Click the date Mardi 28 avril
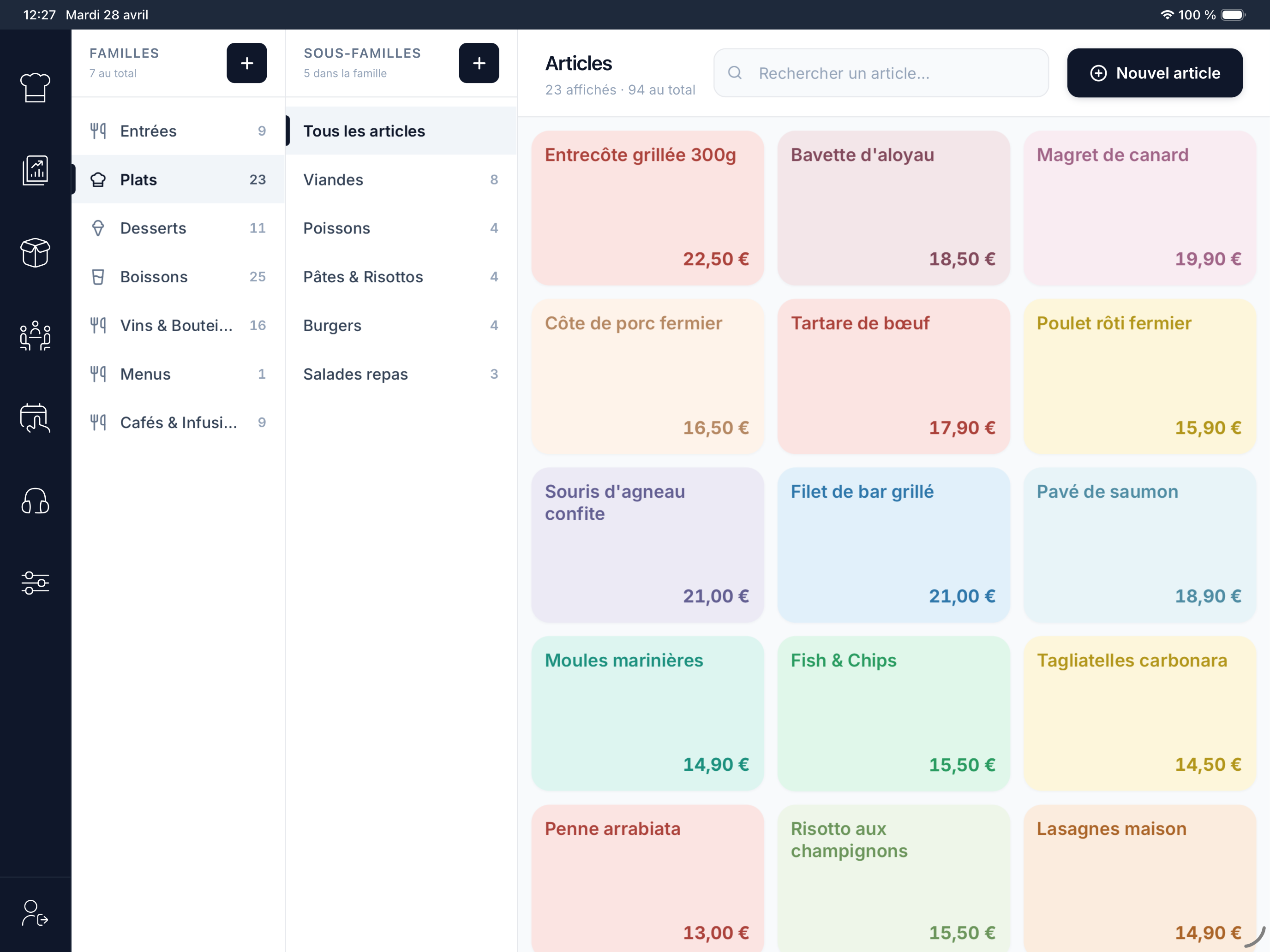The width and height of the screenshot is (1270, 952). pyautogui.click(x=107, y=15)
